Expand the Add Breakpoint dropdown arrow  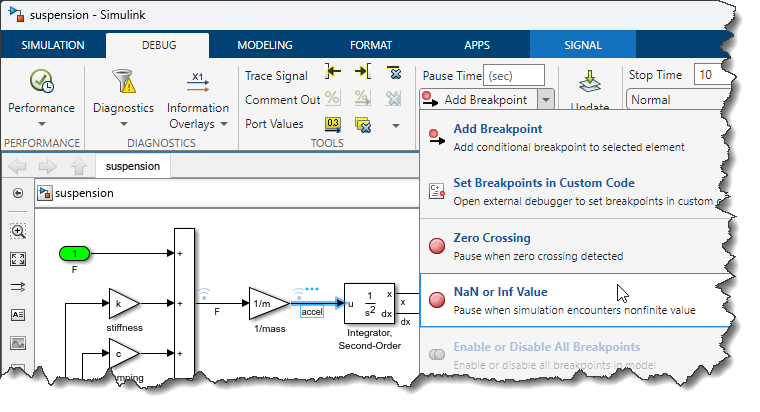[x=545, y=100]
